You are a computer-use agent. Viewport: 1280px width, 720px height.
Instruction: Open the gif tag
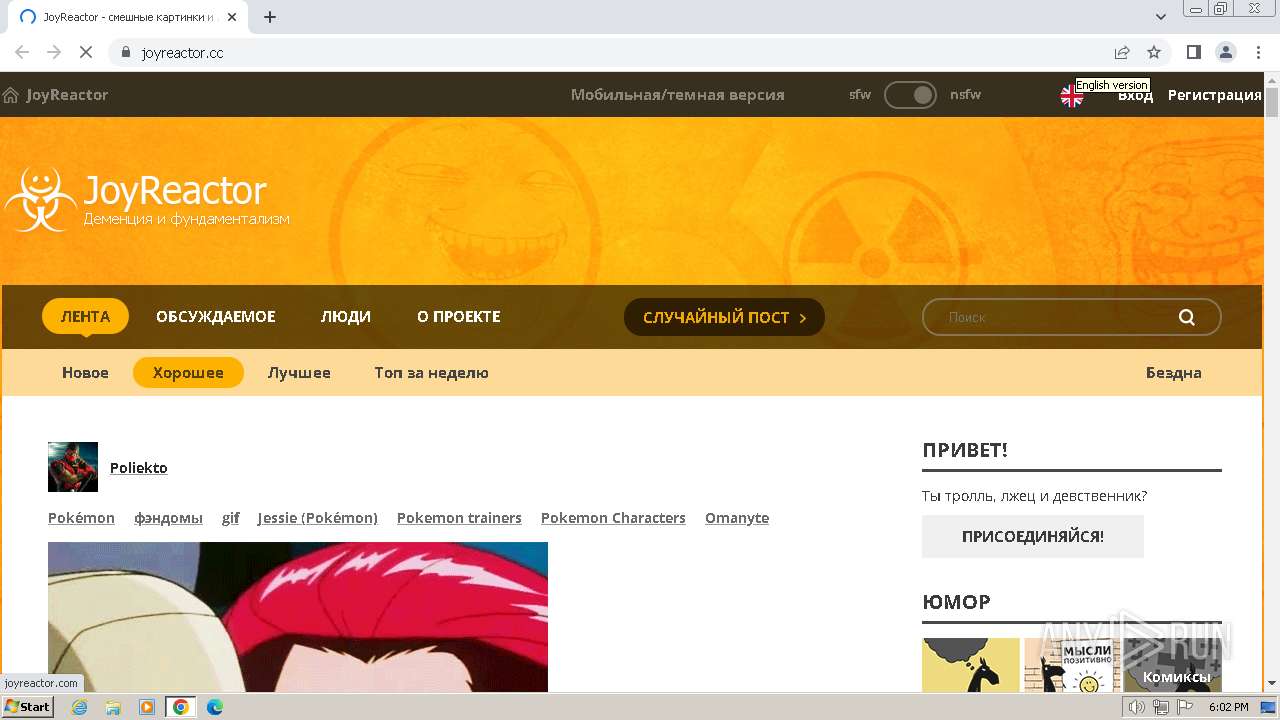(x=230, y=517)
